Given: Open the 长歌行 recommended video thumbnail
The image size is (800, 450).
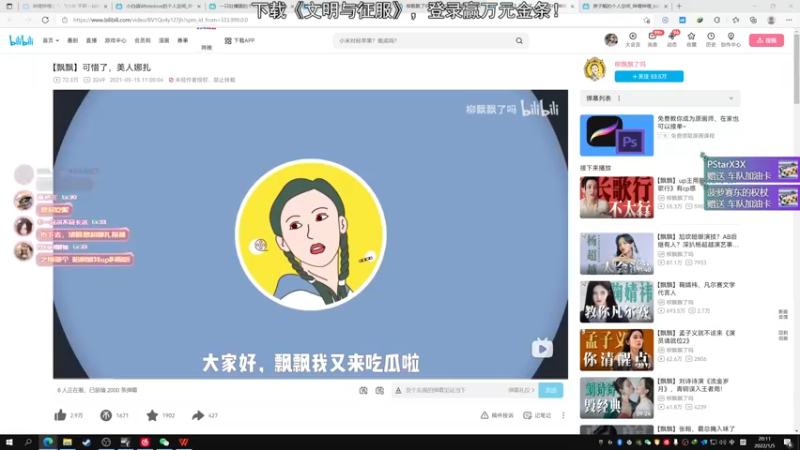Looking at the screenshot, I should (x=616, y=197).
